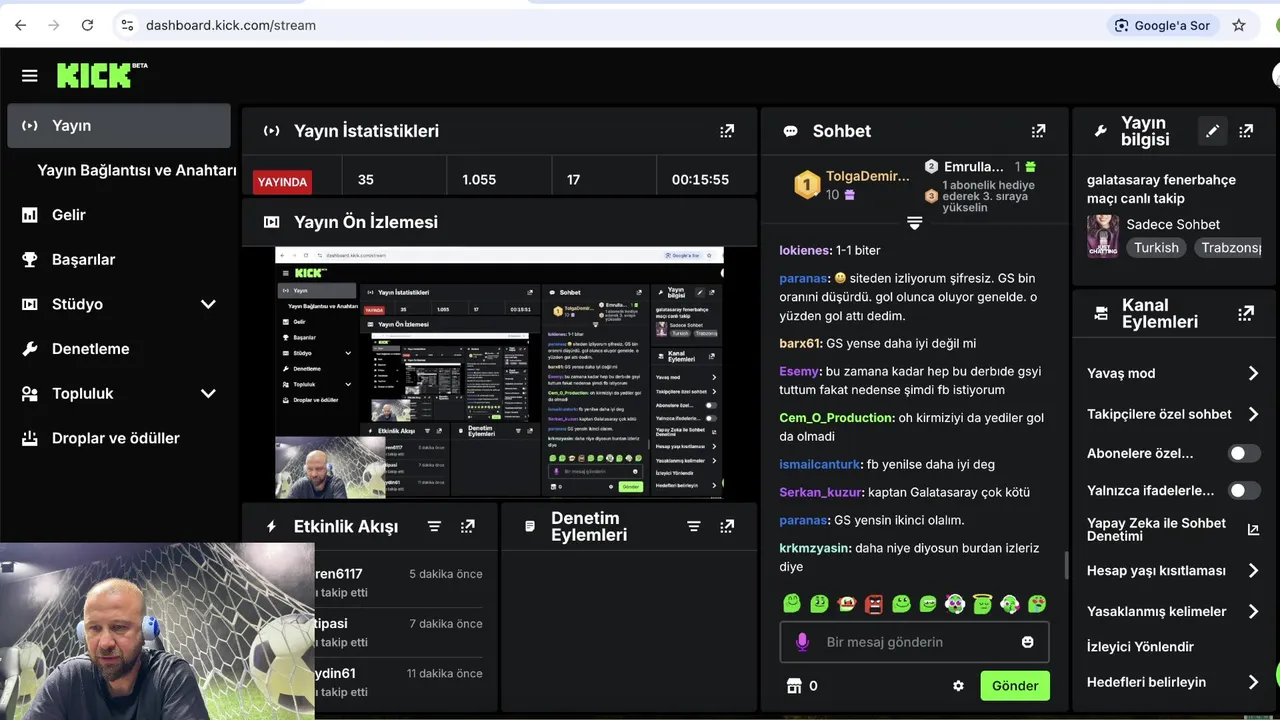Pop out the Sohbet chat panel

click(1038, 131)
